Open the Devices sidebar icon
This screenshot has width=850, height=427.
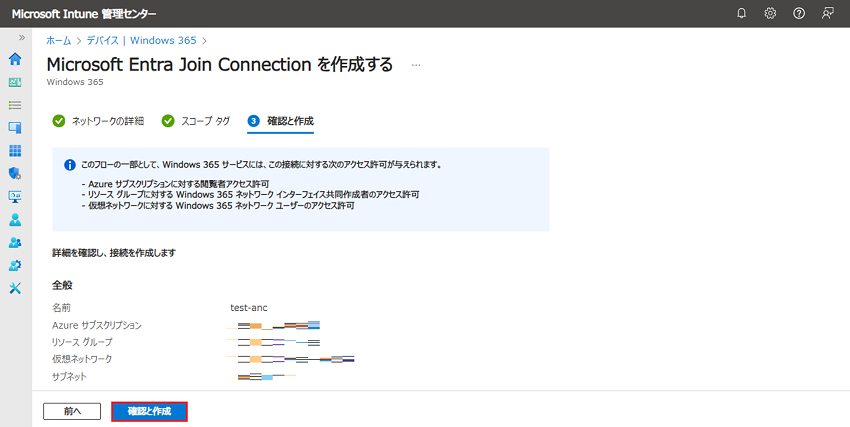(x=15, y=128)
